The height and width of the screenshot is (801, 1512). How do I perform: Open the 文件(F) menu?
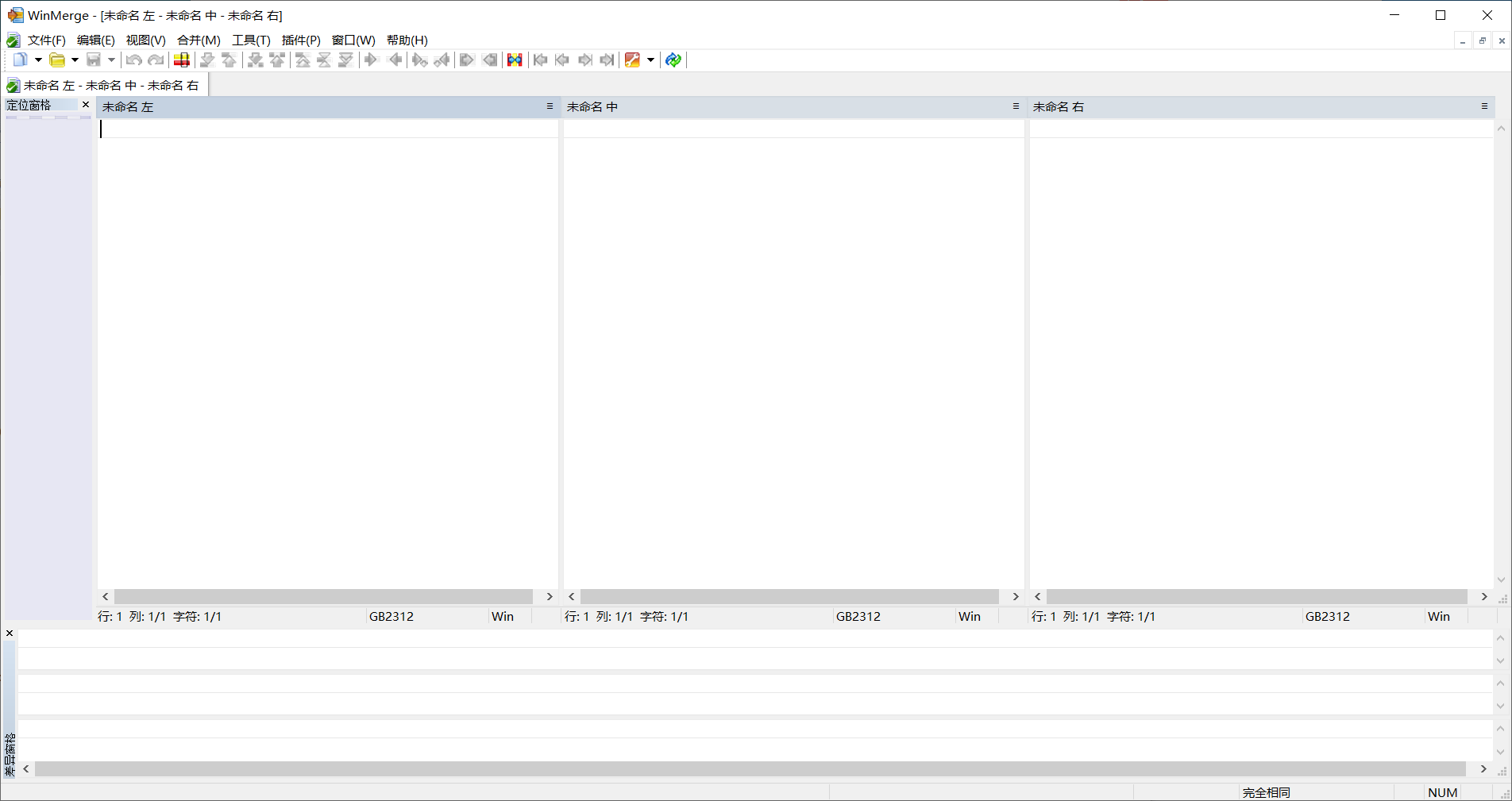click(47, 40)
